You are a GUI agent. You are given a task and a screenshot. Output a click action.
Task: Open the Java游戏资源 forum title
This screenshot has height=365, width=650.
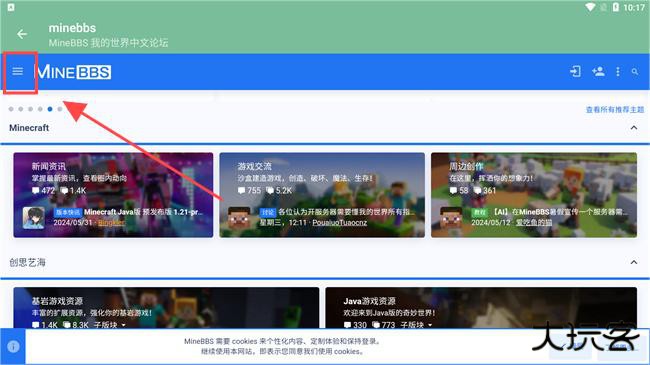(369, 301)
